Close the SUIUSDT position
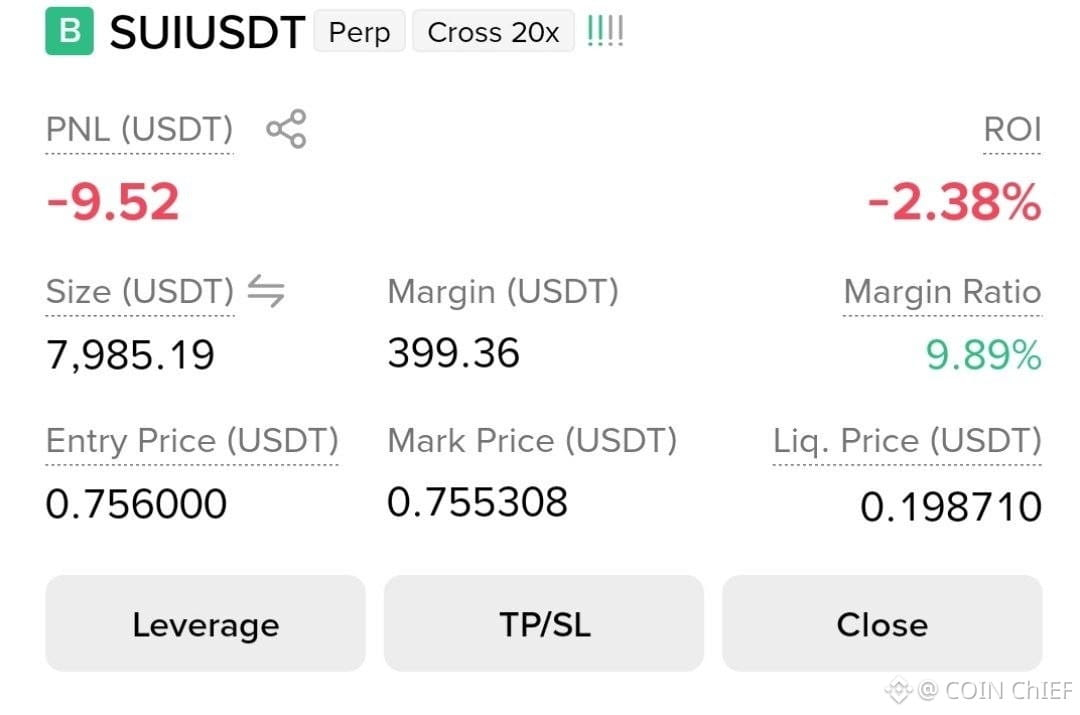The width and height of the screenshot is (1080, 715). [x=882, y=623]
